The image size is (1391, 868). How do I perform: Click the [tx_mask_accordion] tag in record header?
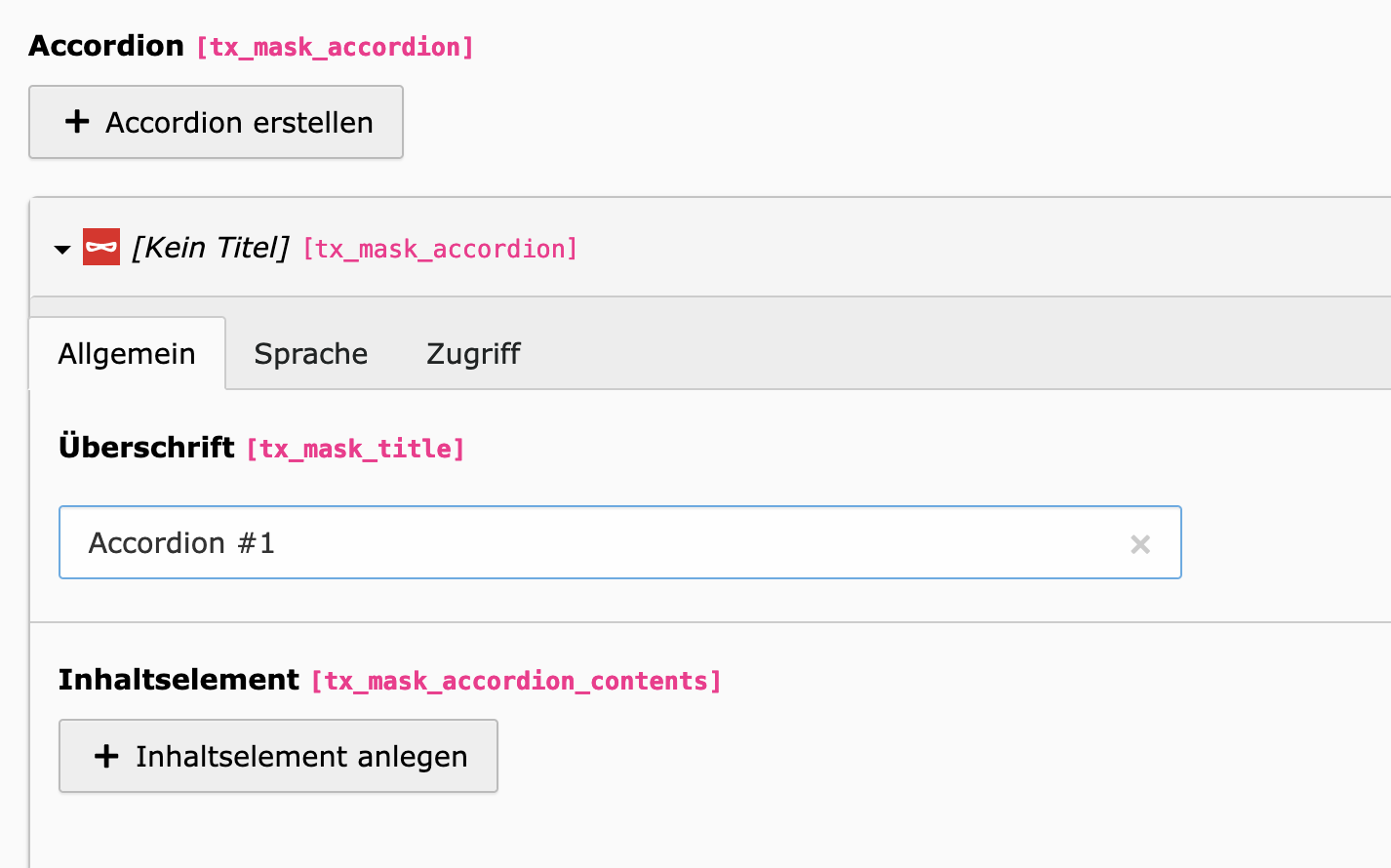440,249
